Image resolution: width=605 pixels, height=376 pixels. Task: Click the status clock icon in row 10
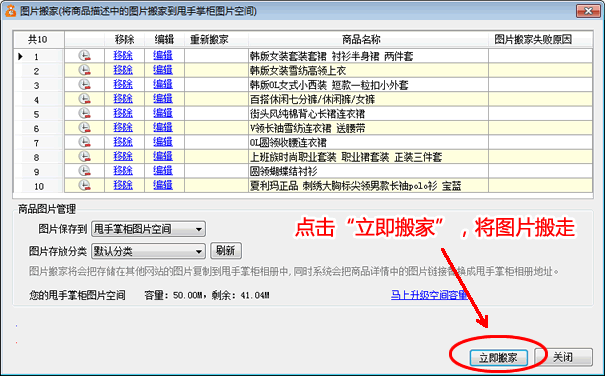coord(84,185)
